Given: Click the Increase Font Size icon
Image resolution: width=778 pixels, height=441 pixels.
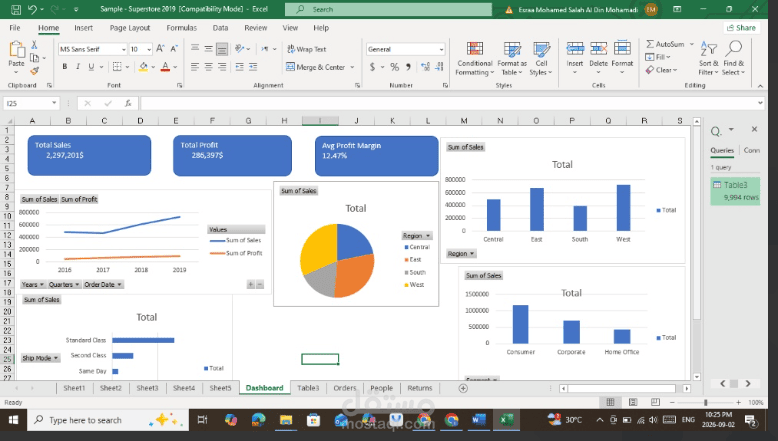Looking at the screenshot, I should (160, 49).
